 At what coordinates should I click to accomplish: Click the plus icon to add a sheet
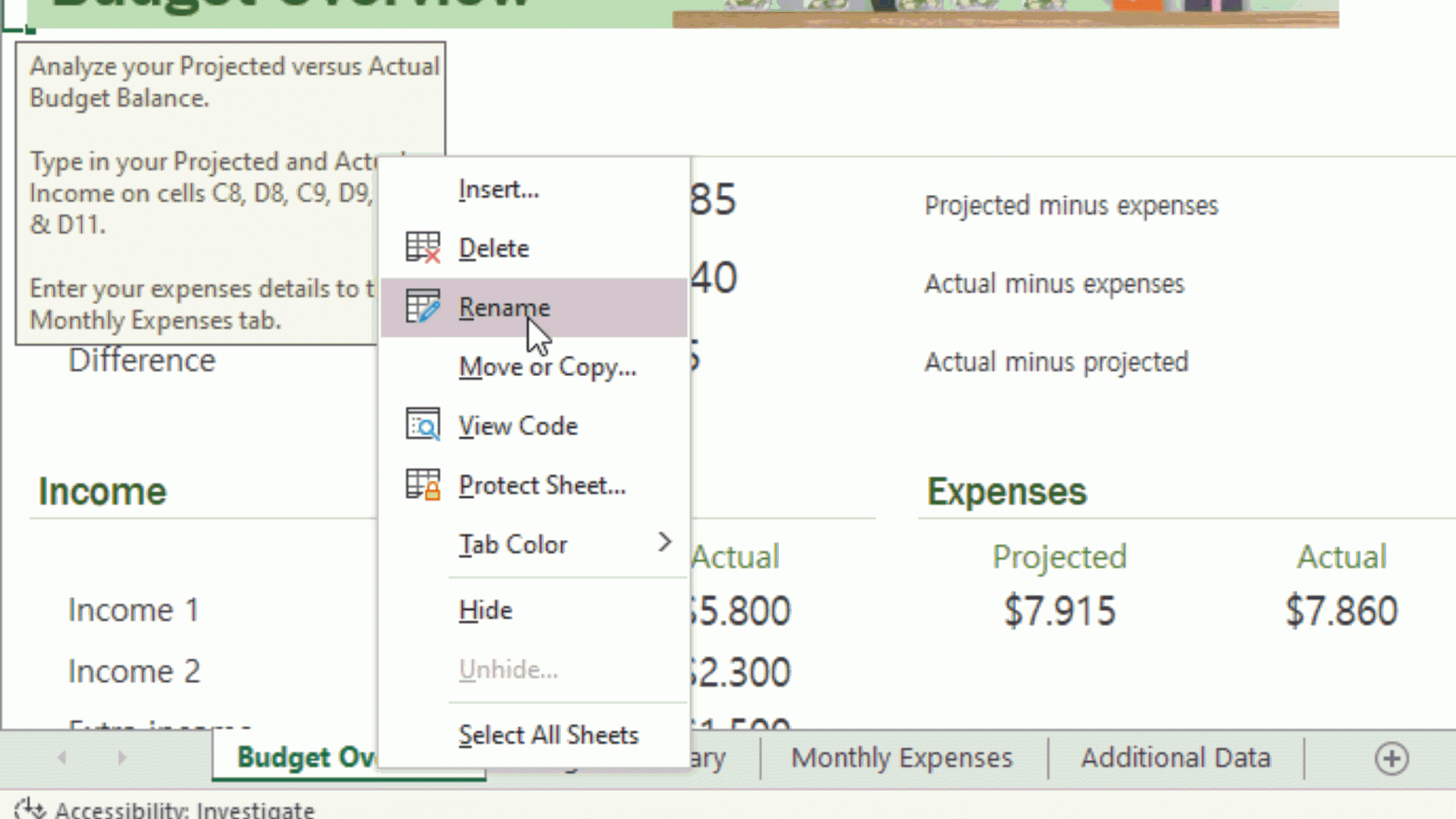coord(1392,758)
